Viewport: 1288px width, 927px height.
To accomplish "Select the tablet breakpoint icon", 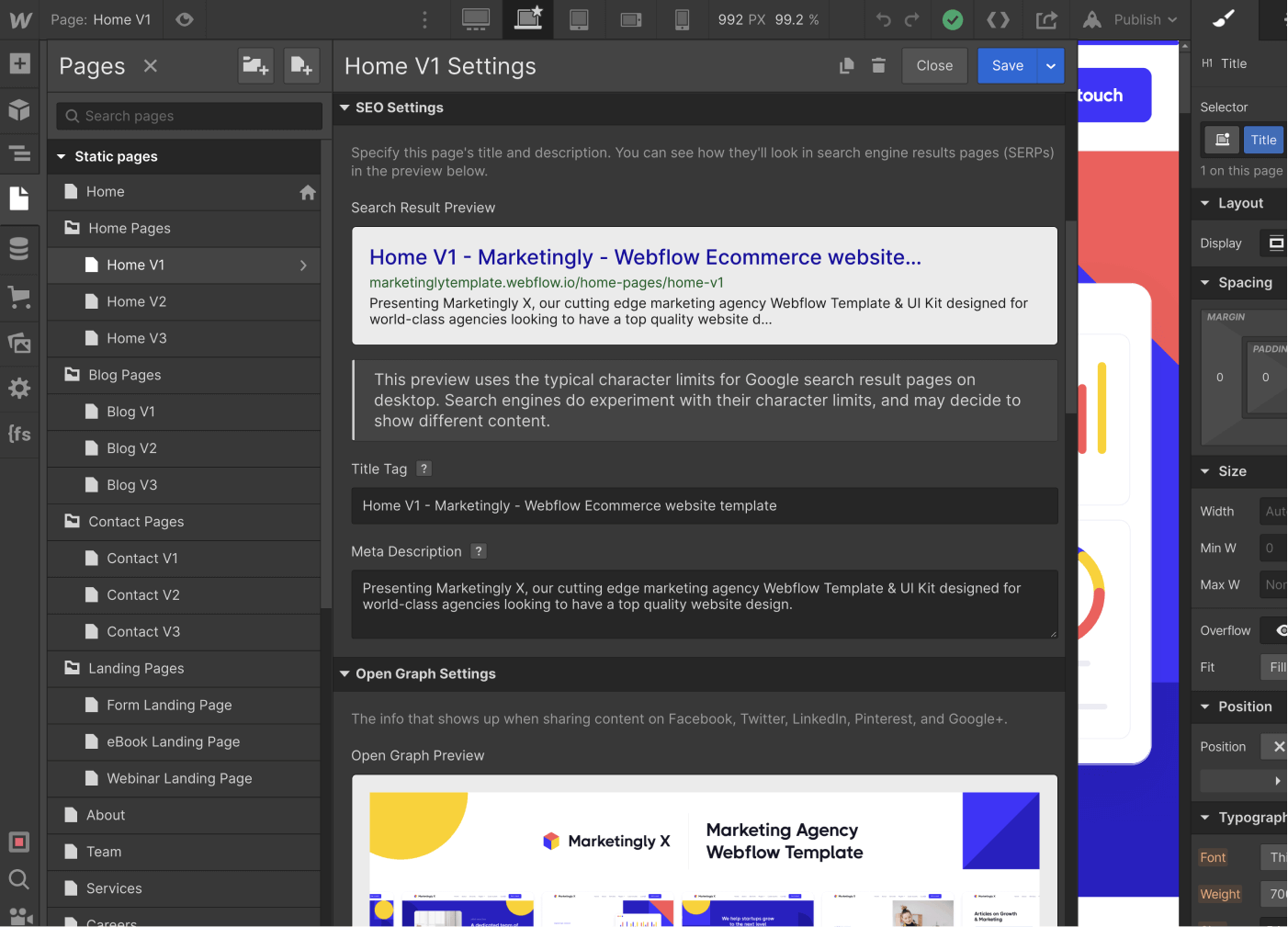I will [580, 19].
